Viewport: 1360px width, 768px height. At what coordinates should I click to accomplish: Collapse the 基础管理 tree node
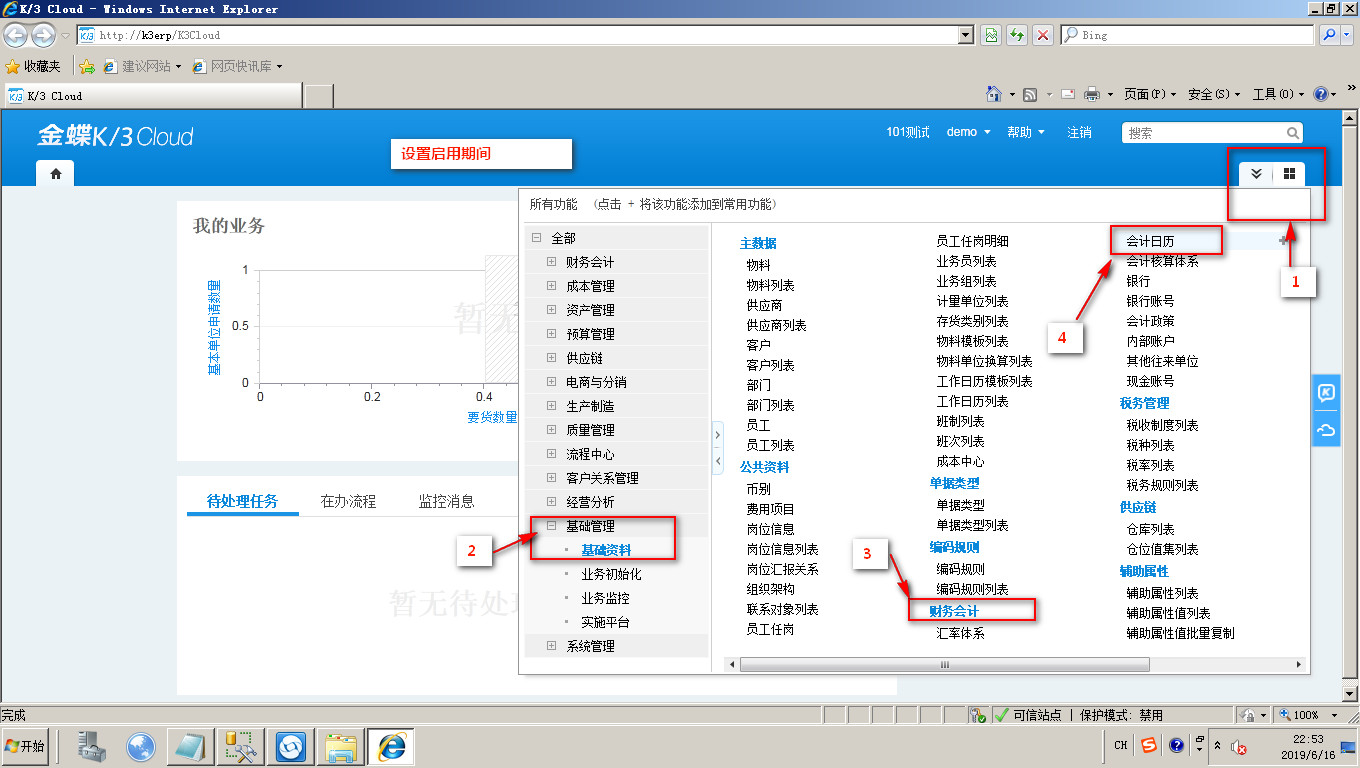tap(551, 526)
